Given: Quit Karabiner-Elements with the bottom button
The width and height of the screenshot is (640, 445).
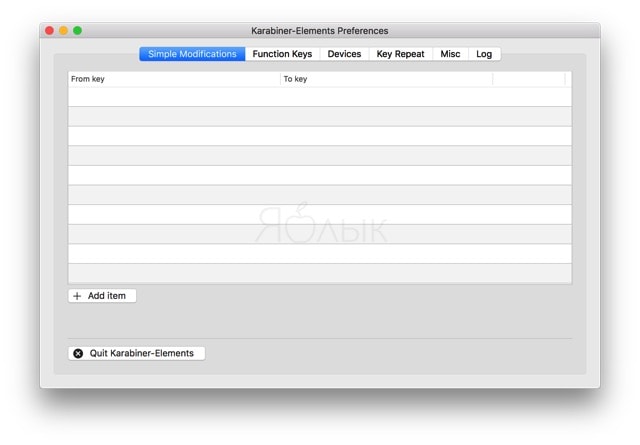Looking at the screenshot, I should click(x=137, y=353).
